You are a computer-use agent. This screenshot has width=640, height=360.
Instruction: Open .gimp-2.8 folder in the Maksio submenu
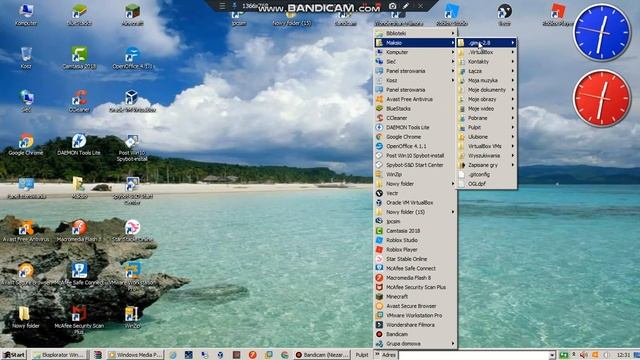487,42
